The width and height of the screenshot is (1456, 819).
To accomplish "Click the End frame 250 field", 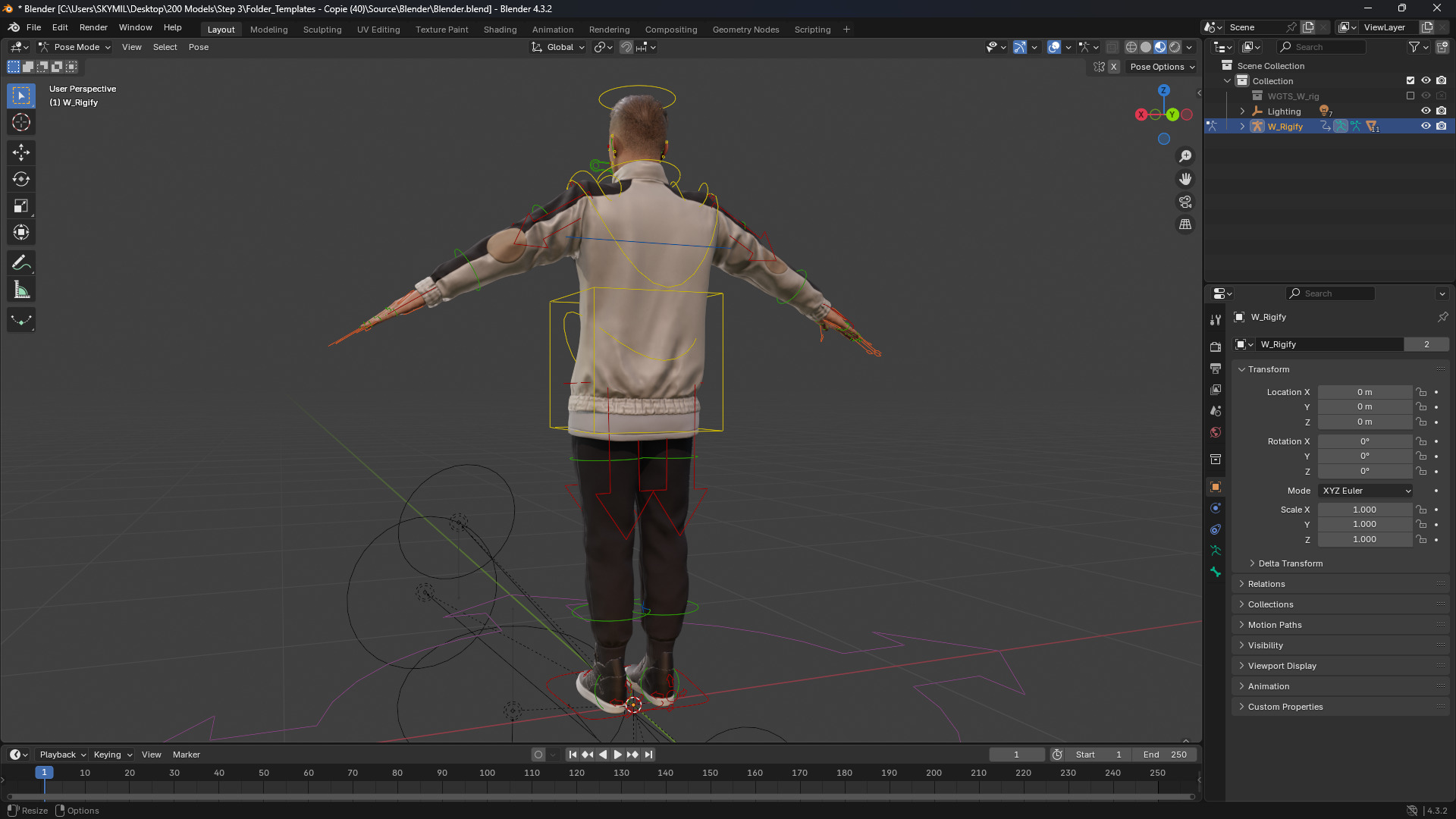I will pyautogui.click(x=1166, y=755).
